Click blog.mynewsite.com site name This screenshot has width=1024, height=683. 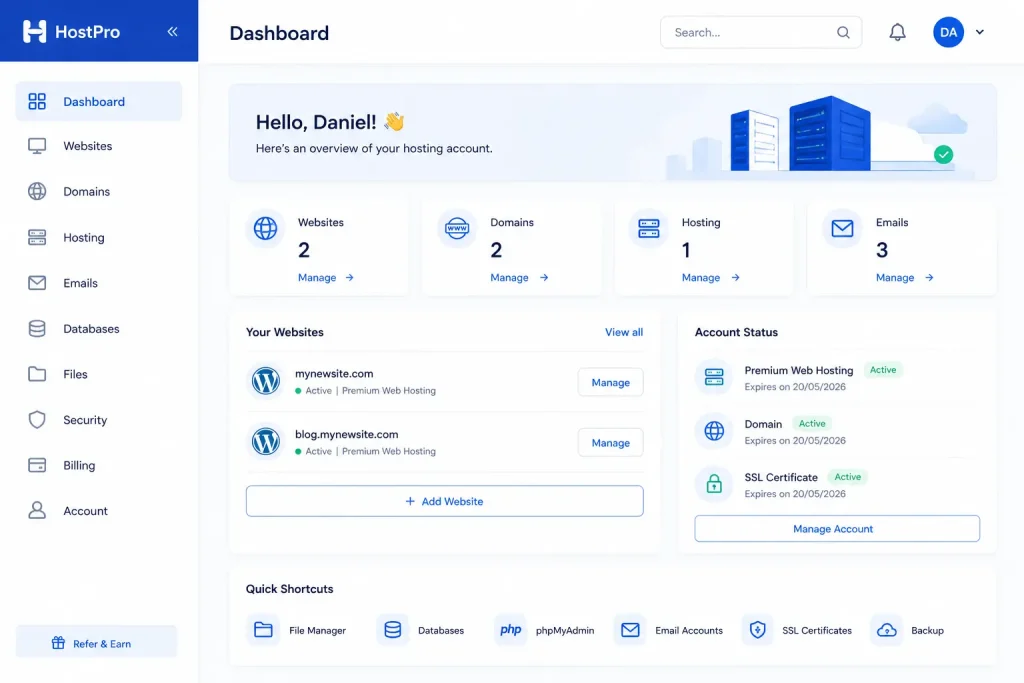(x=347, y=434)
